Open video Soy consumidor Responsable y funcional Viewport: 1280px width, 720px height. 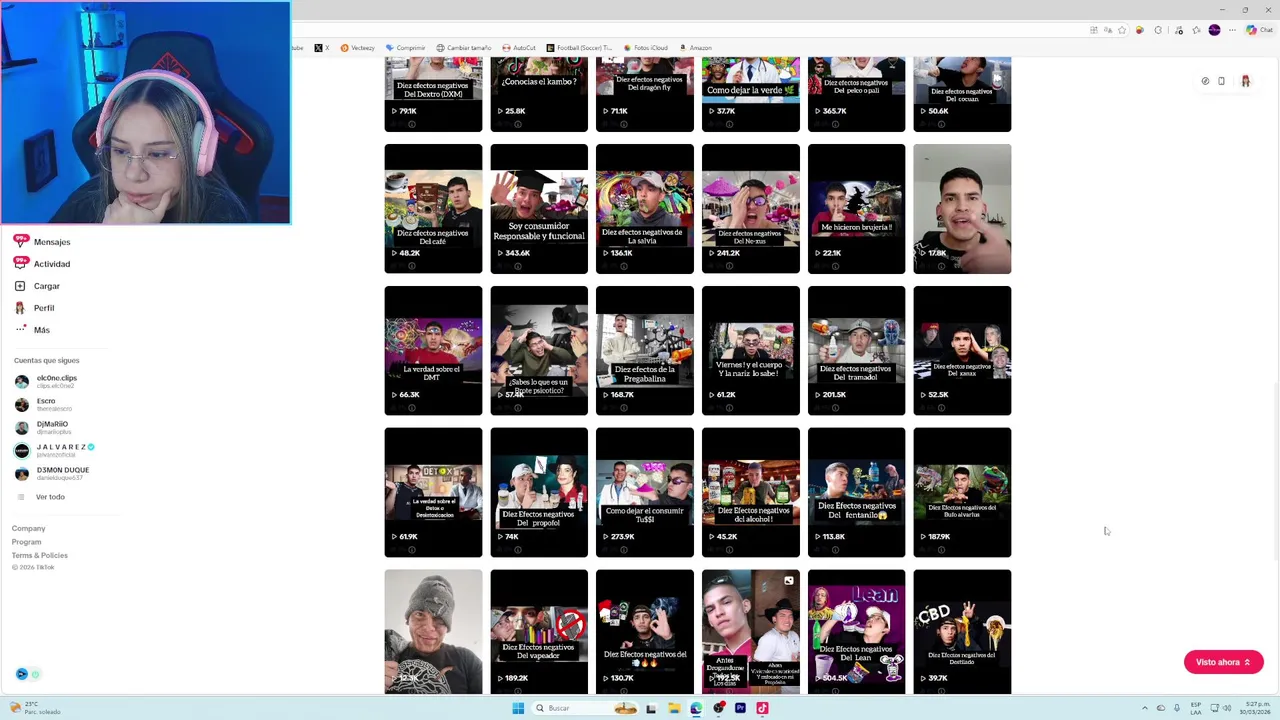click(539, 208)
